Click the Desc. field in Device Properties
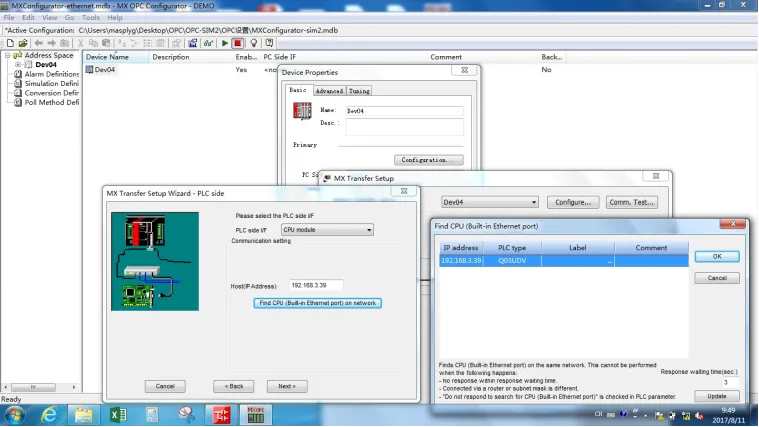This screenshot has height=427, width=759. pyautogui.click(x=404, y=127)
